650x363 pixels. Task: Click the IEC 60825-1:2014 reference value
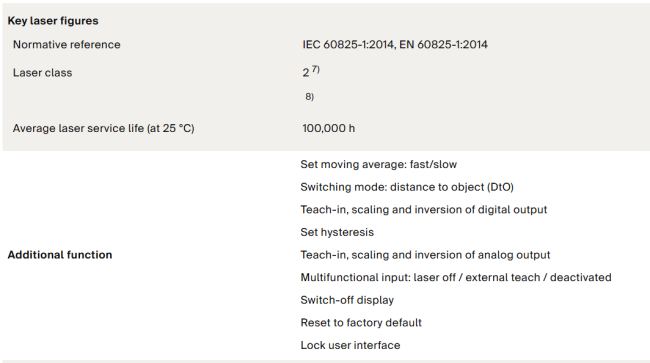click(x=348, y=44)
